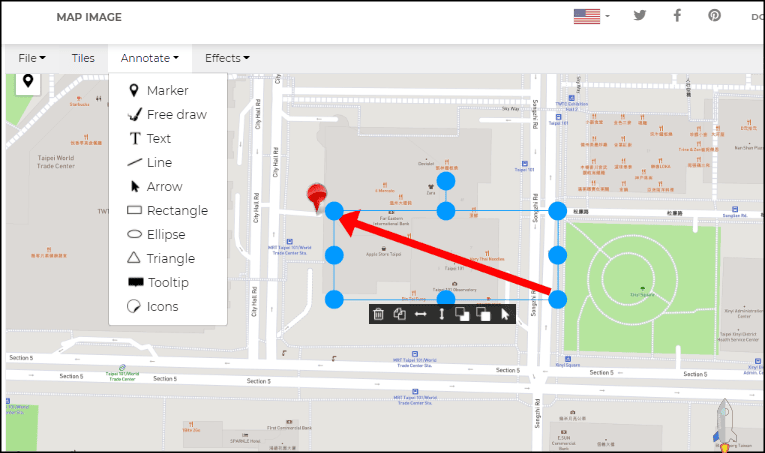Open the Twitter share icon

640,16
